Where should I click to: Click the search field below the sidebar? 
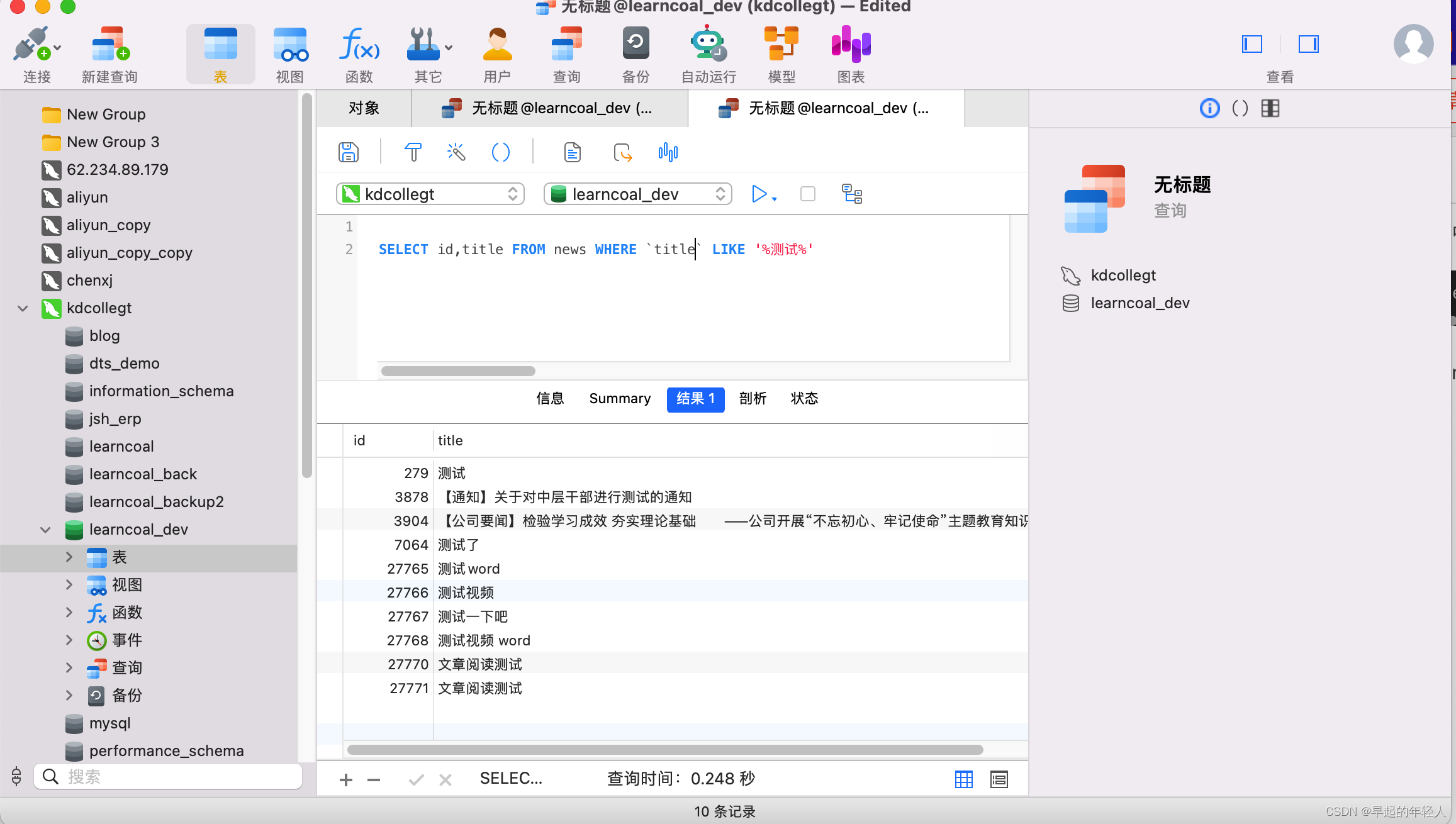(167, 776)
